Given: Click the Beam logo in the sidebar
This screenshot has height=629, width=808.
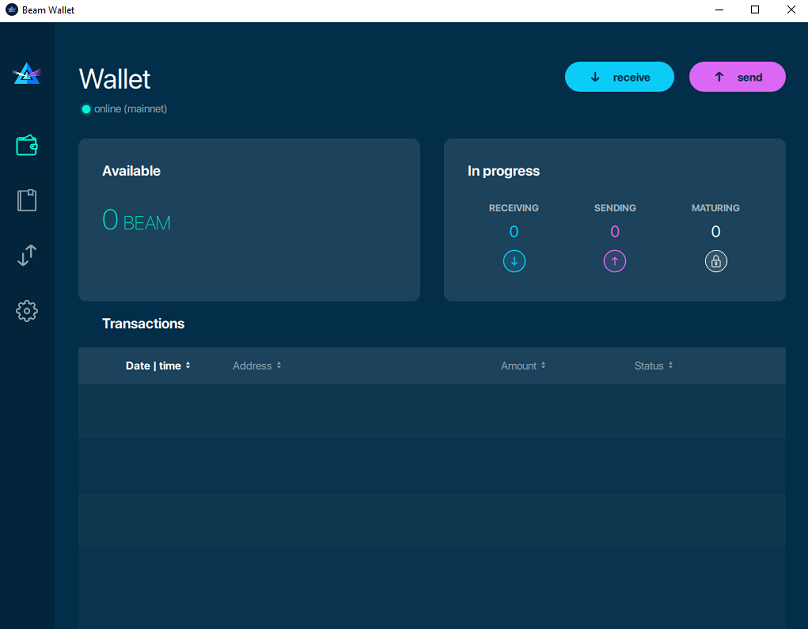Looking at the screenshot, I should click(x=27, y=74).
